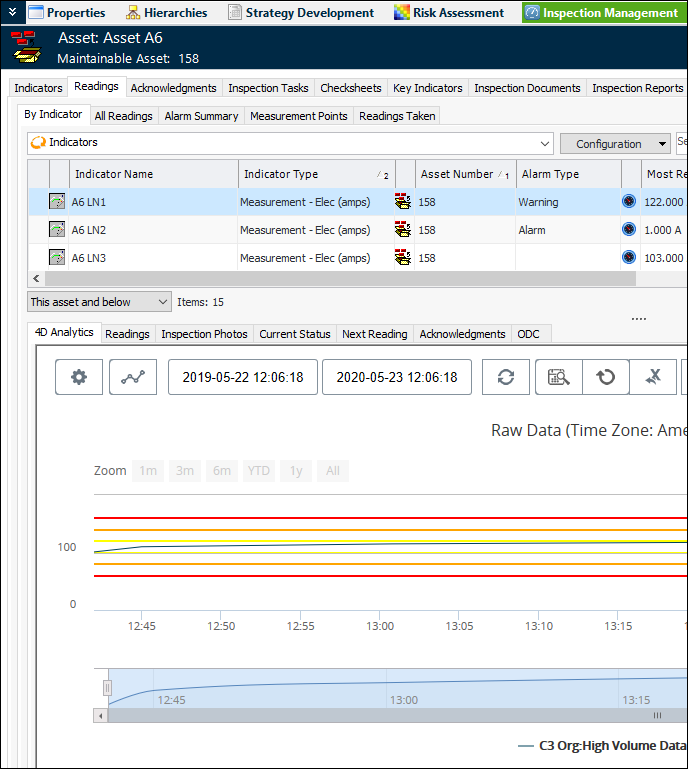Refresh the chart data with circular arrows icon
Image resolution: width=688 pixels, height=769 pixels.
coord(506,377)
